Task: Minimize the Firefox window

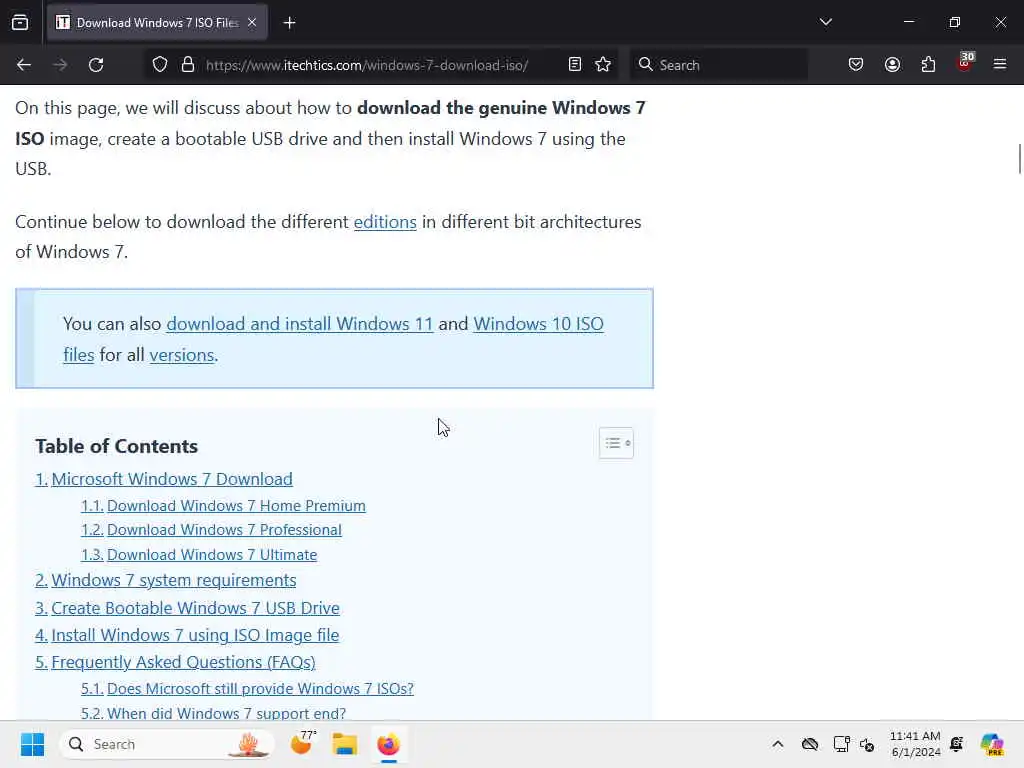Action: (x=908, y=22)
